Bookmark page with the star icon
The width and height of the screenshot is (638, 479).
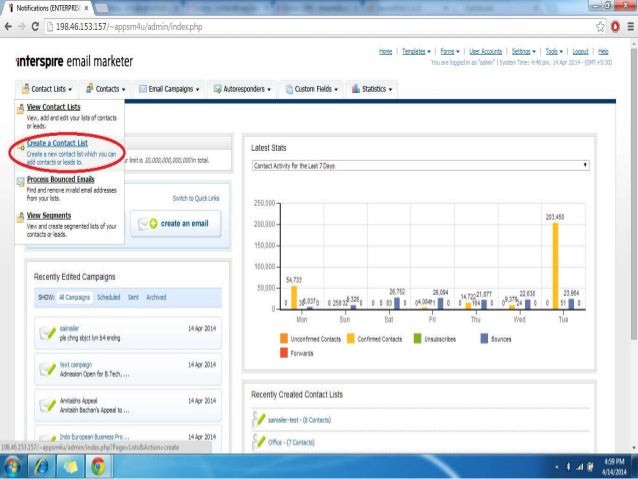600,27
